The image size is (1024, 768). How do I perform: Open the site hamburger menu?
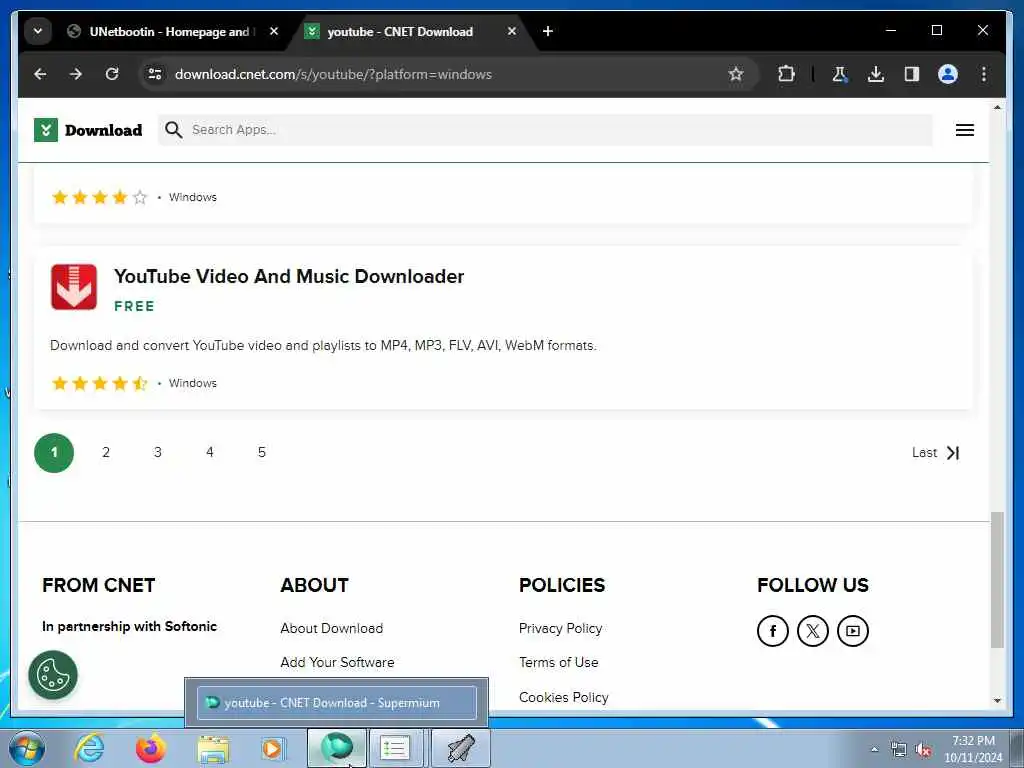tap(965, 130)
